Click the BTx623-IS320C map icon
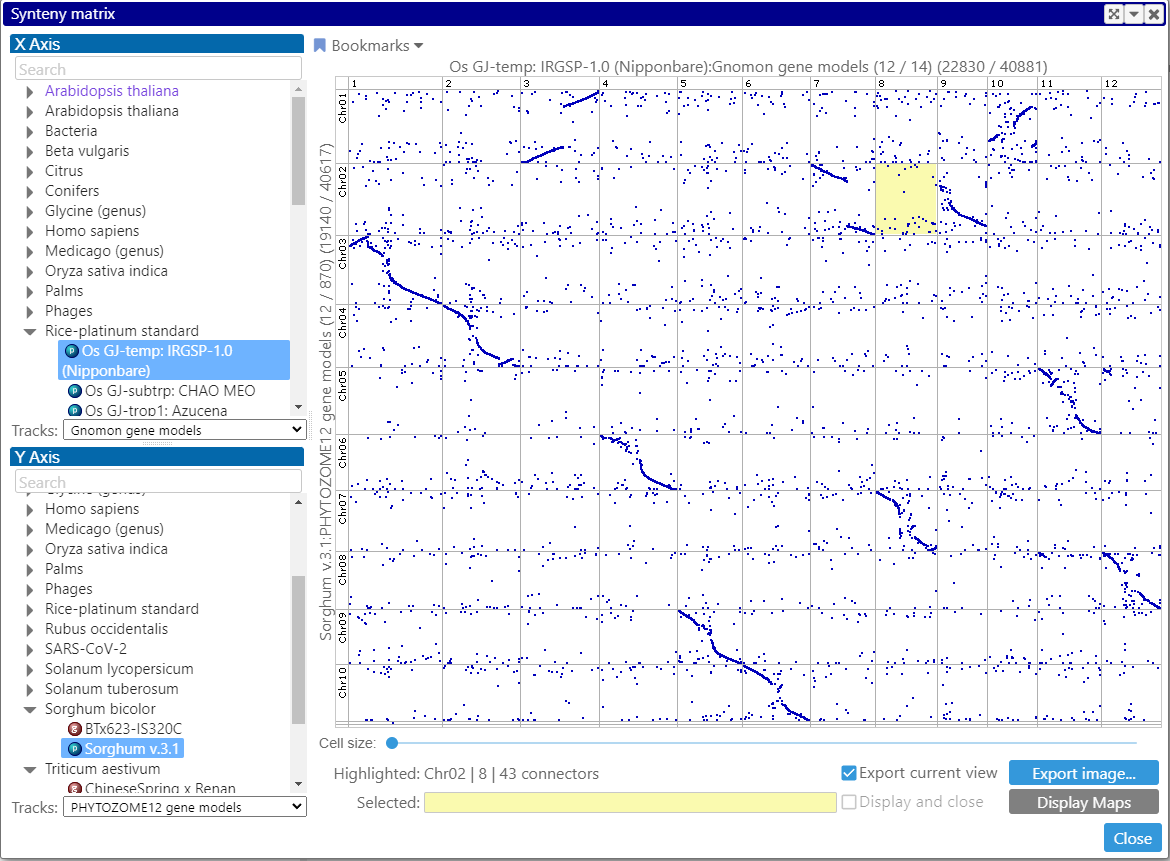This screenshot has height=861, width=1170. pos(75,729)
